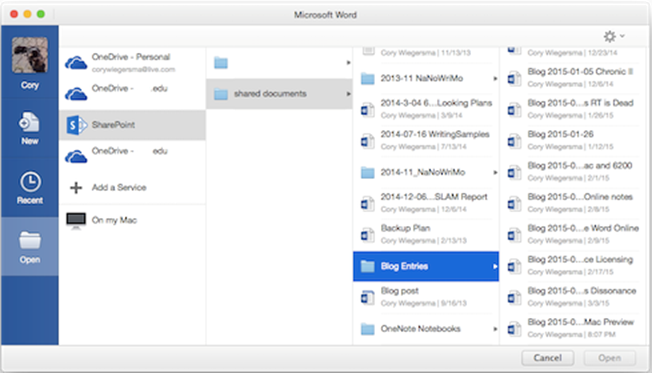Select Blog 2015 ce Licensing document
Viewport: 652px width, 373px height.
click(x=573, y=266)
